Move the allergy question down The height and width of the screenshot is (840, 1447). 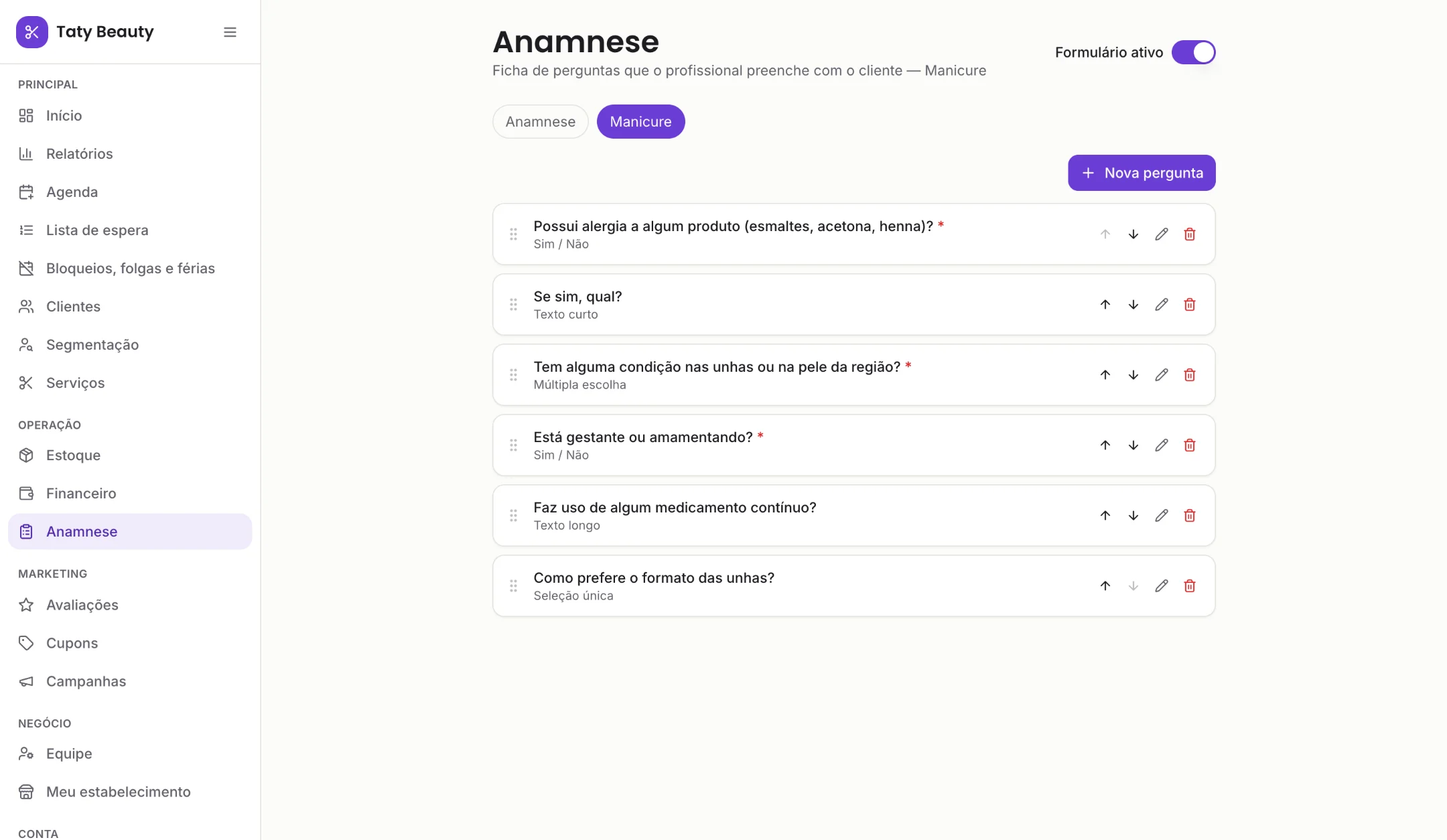click(1133, 234)
